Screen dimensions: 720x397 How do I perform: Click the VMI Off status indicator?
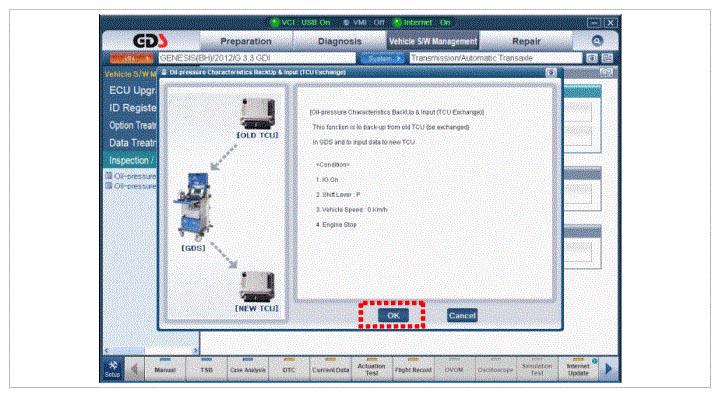364,22
